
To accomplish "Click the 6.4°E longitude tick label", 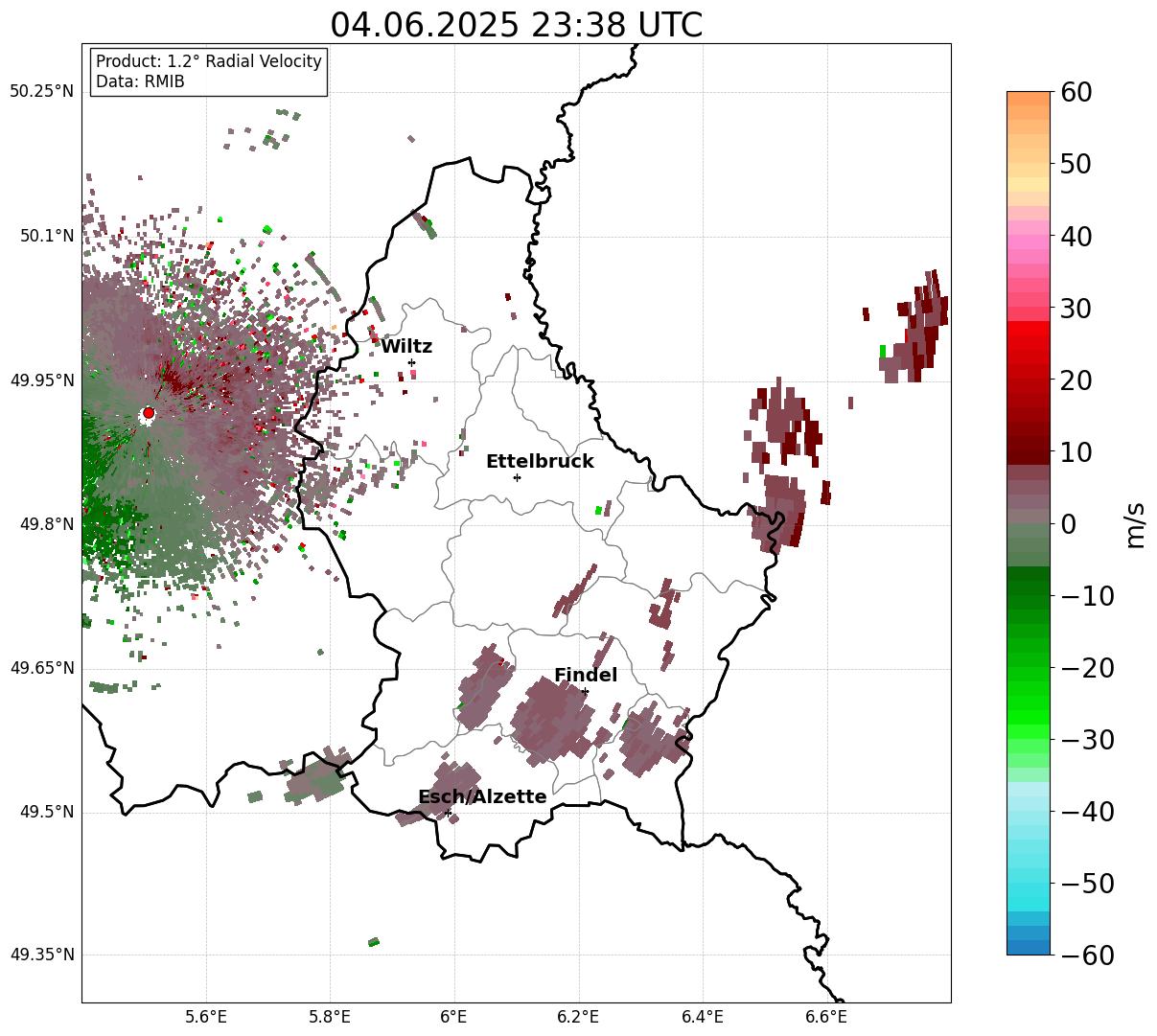I will pyautogui.click(x=703, y=1017).
